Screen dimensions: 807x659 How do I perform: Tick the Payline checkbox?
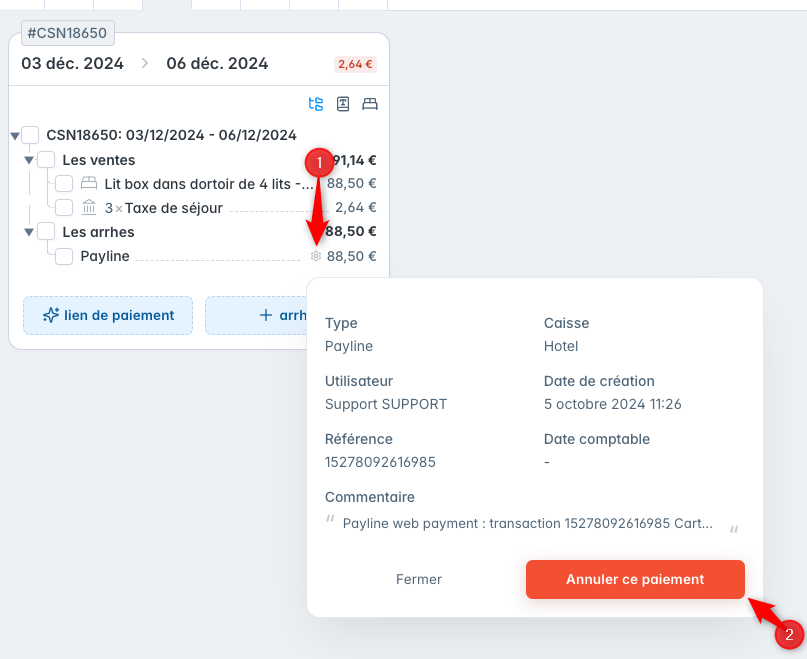pyautogui.click(x=64, y=256)
